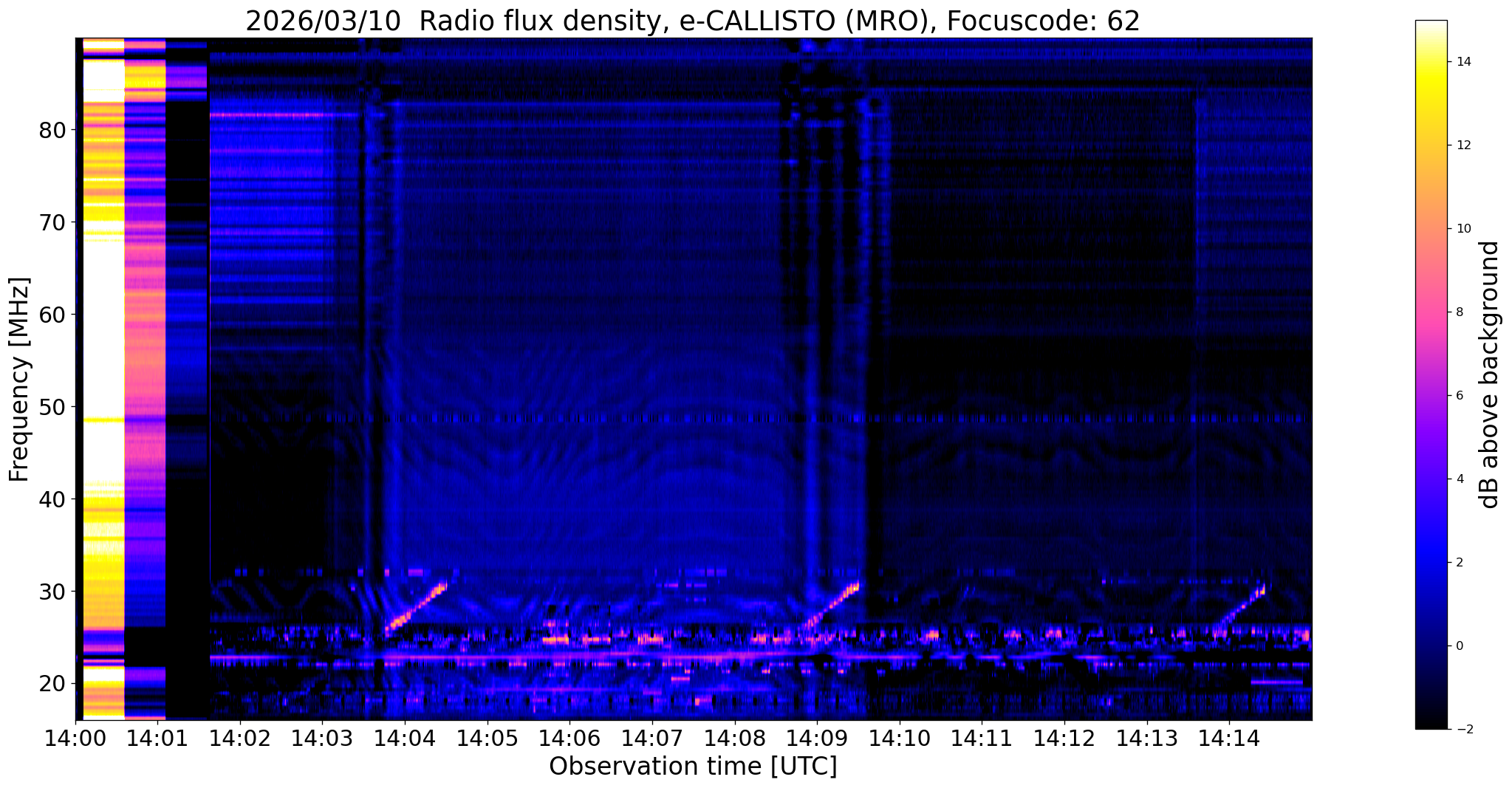Click the colorbar tick label 6
This screenshot has height=788, width=1512.
click(1459, 396)
